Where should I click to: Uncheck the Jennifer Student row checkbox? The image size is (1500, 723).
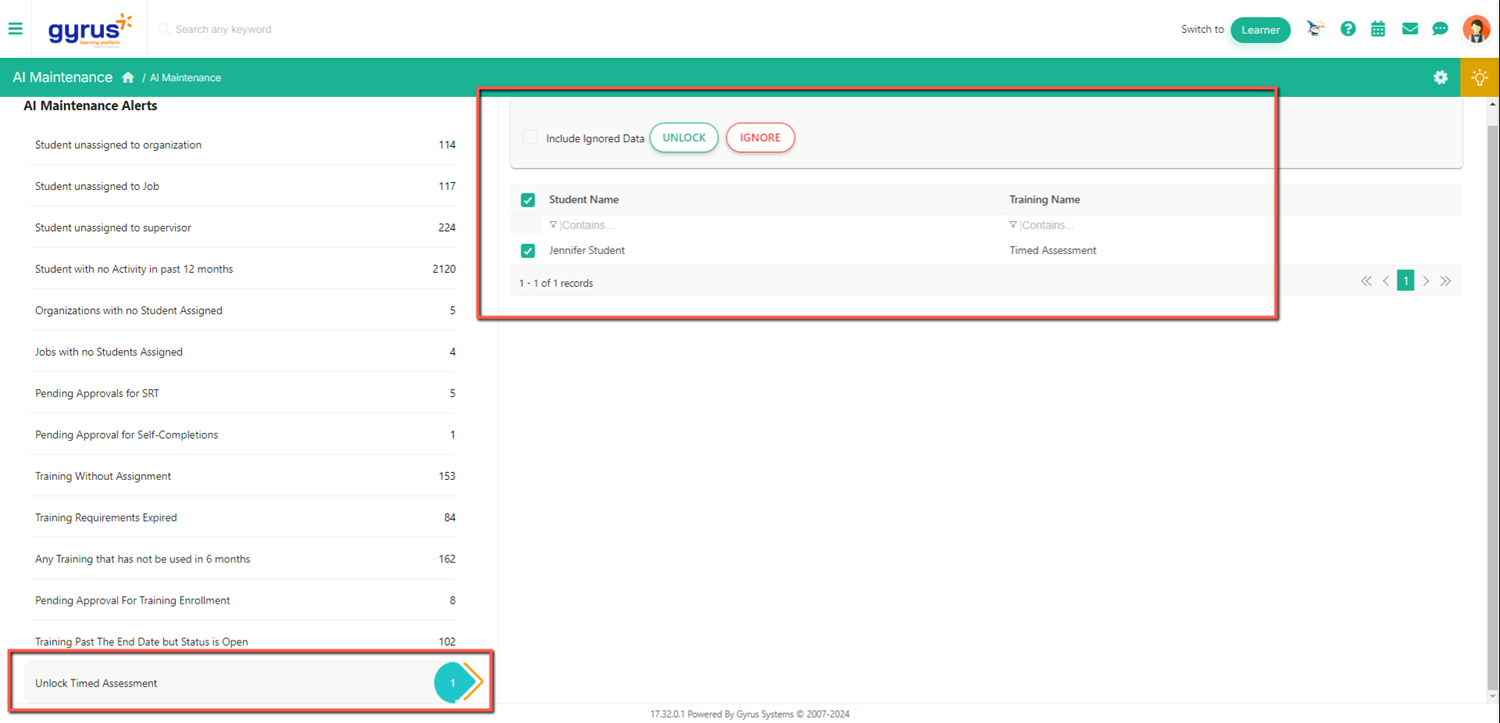(x=528, y=251)
